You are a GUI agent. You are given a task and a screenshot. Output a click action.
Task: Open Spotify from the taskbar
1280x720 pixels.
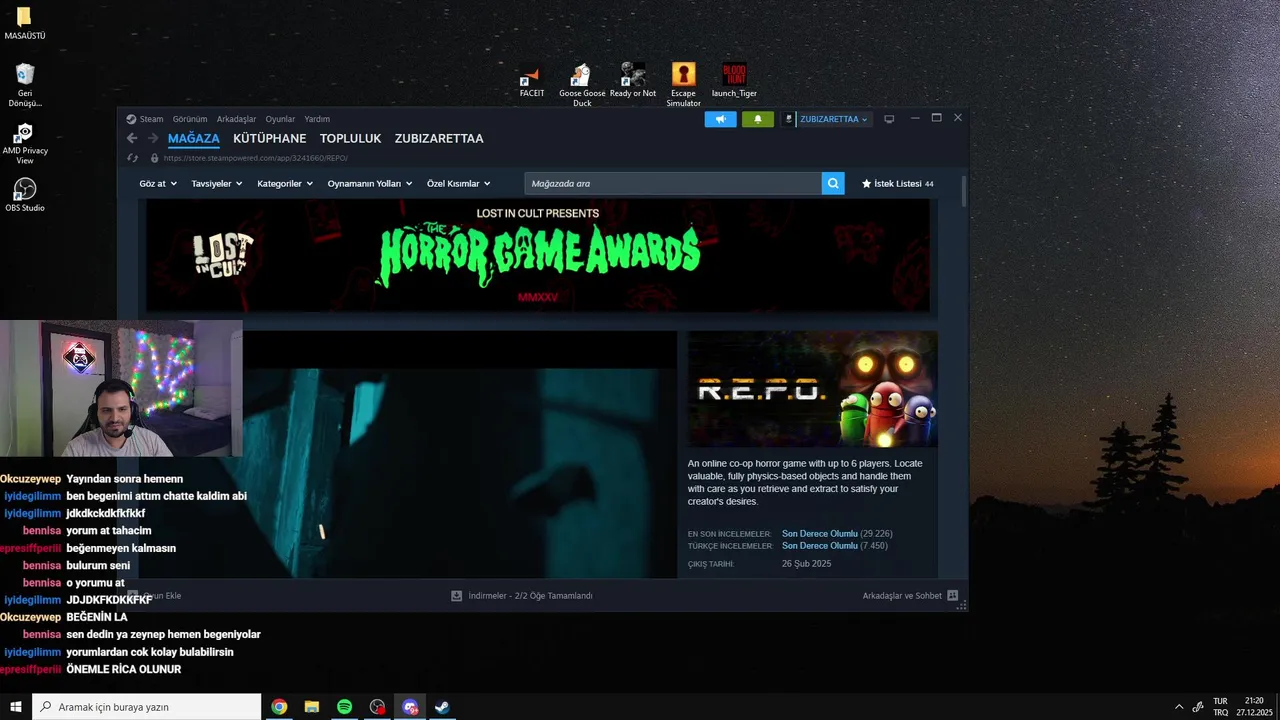tap(344, 707)
